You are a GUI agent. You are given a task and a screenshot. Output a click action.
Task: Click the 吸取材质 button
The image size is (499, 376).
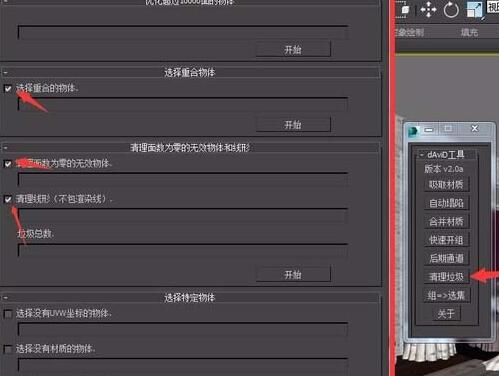coord(446,185)
